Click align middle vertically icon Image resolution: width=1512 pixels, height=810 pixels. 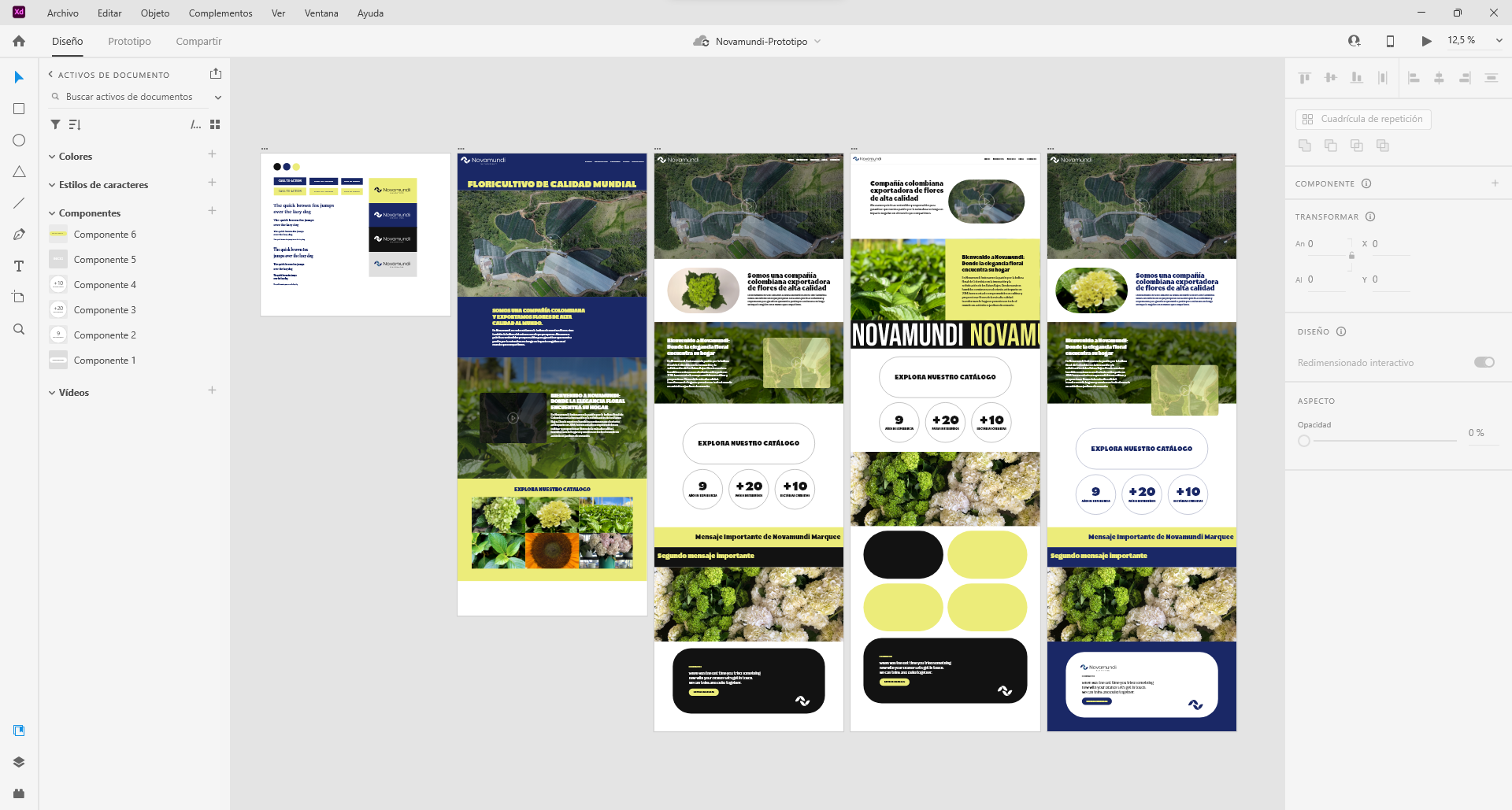point(1331,77)
